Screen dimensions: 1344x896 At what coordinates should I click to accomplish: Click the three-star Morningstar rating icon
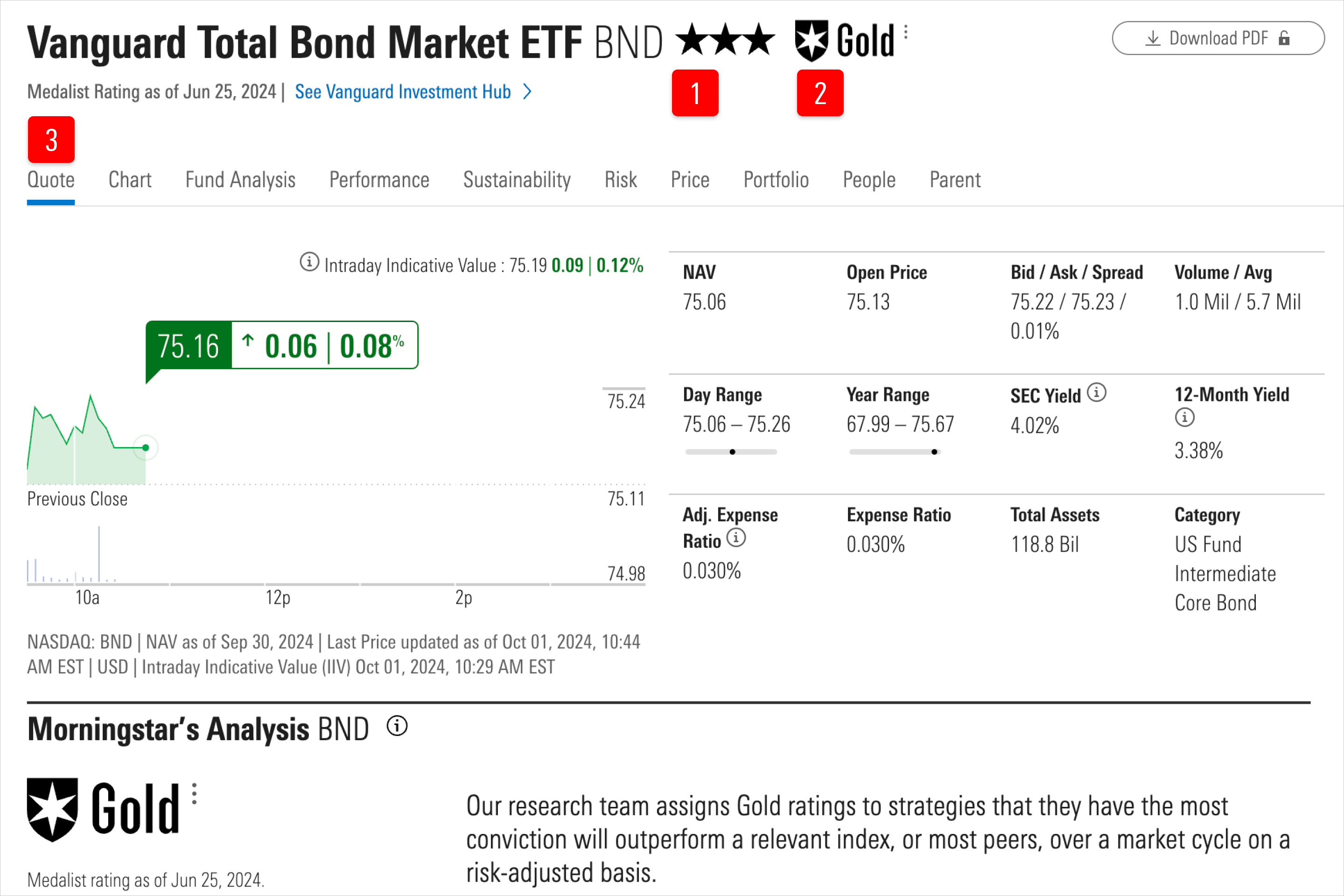[723, 39]
